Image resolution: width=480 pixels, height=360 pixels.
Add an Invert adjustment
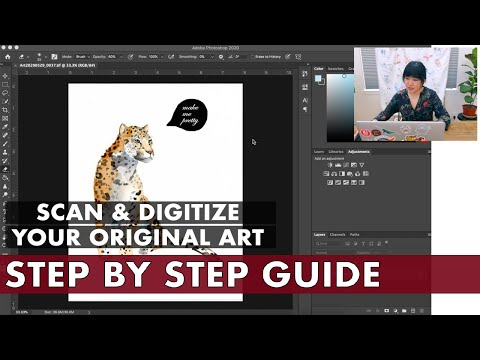point(330,183)
